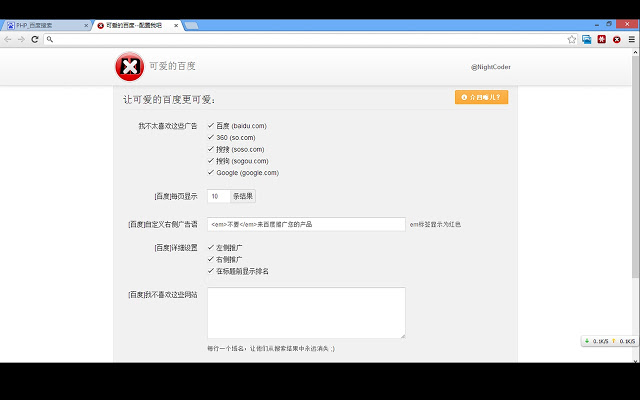Click the em标签显示为红色 hint text
This screenshot has height=400, width=640.
coord(435,224)
